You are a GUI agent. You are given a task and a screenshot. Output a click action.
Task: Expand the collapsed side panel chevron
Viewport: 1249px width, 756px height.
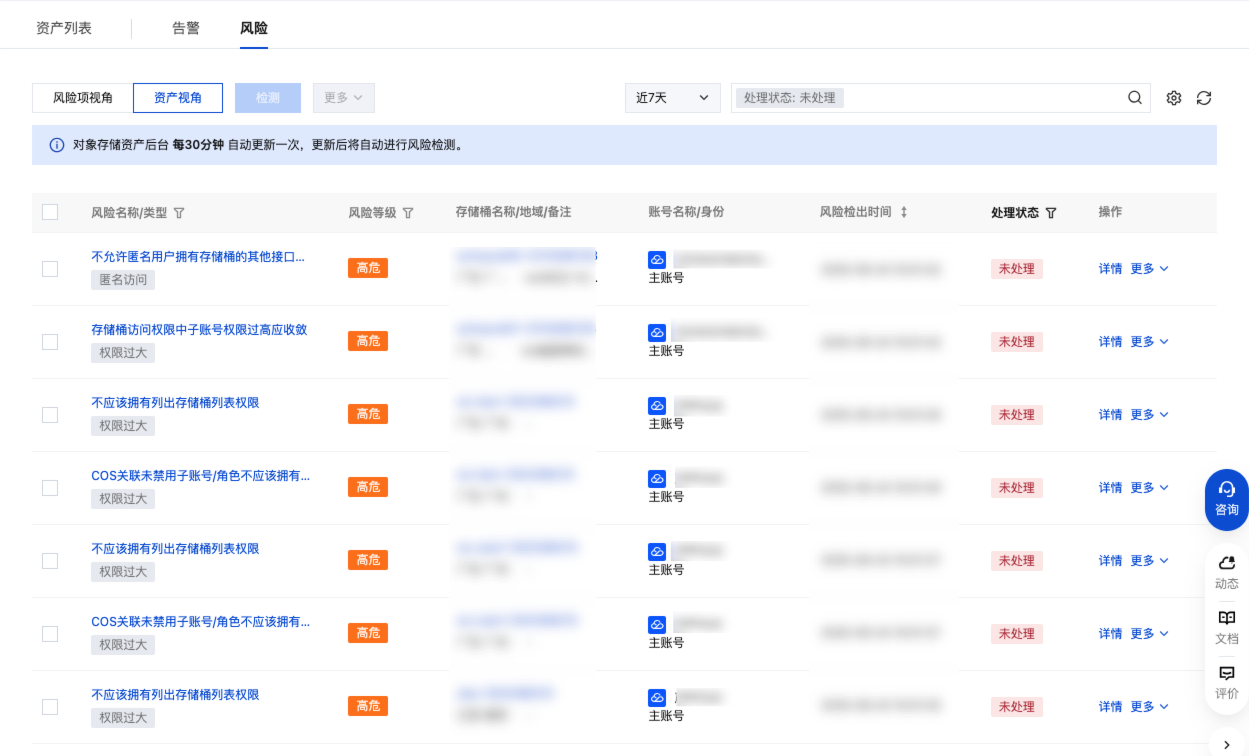tap(1227, 744)
